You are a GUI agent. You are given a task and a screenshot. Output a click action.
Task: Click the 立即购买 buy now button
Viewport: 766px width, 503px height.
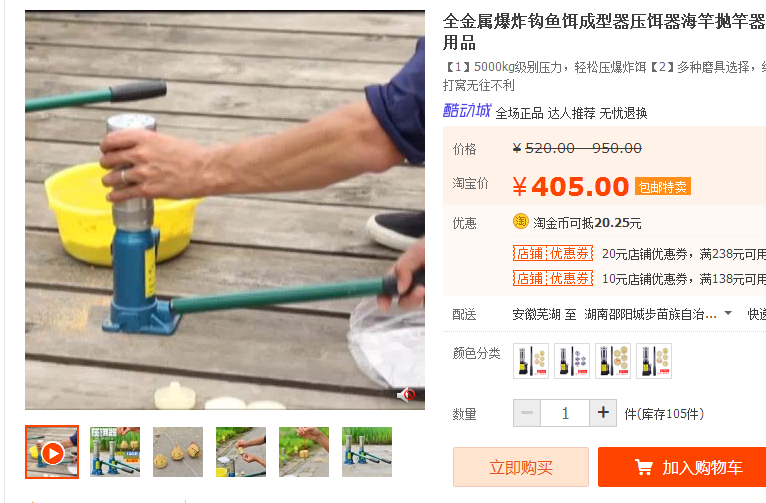521,467
